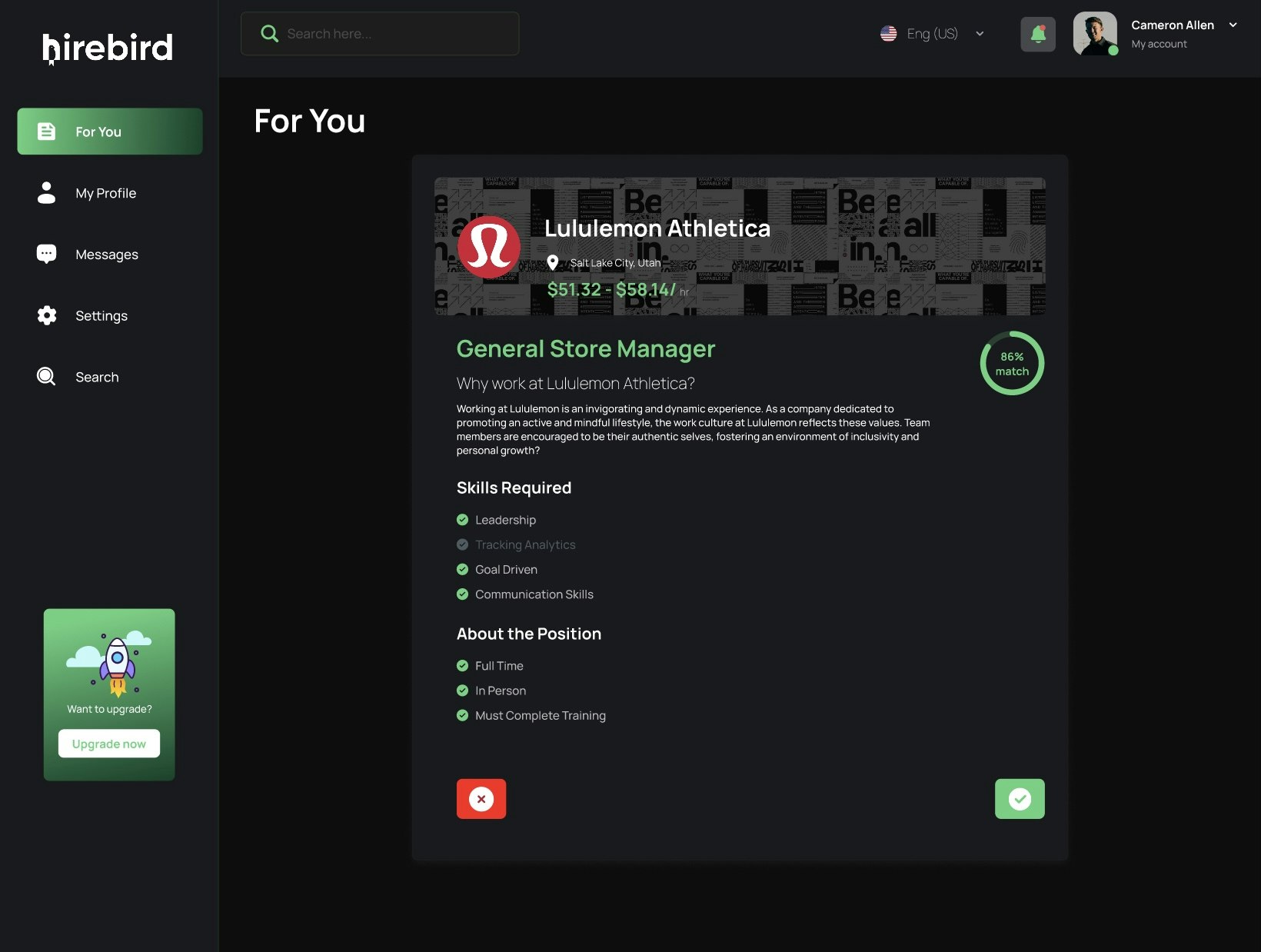This screenshot has width=1261, height=952.
Task: Click the Tracking Analytics check mark
Action: [x=462, y=544]
